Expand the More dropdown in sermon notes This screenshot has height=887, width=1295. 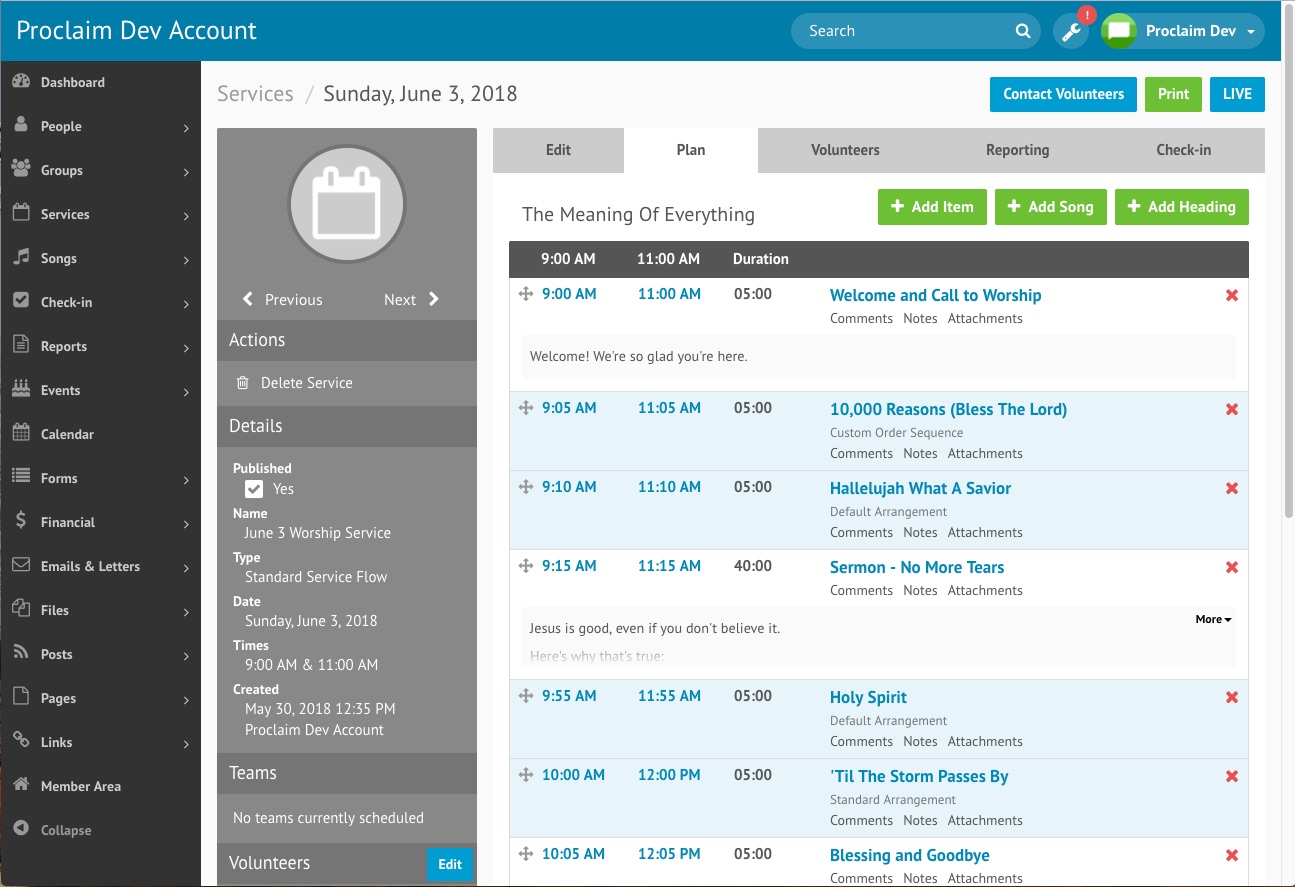pos(1213,619)
